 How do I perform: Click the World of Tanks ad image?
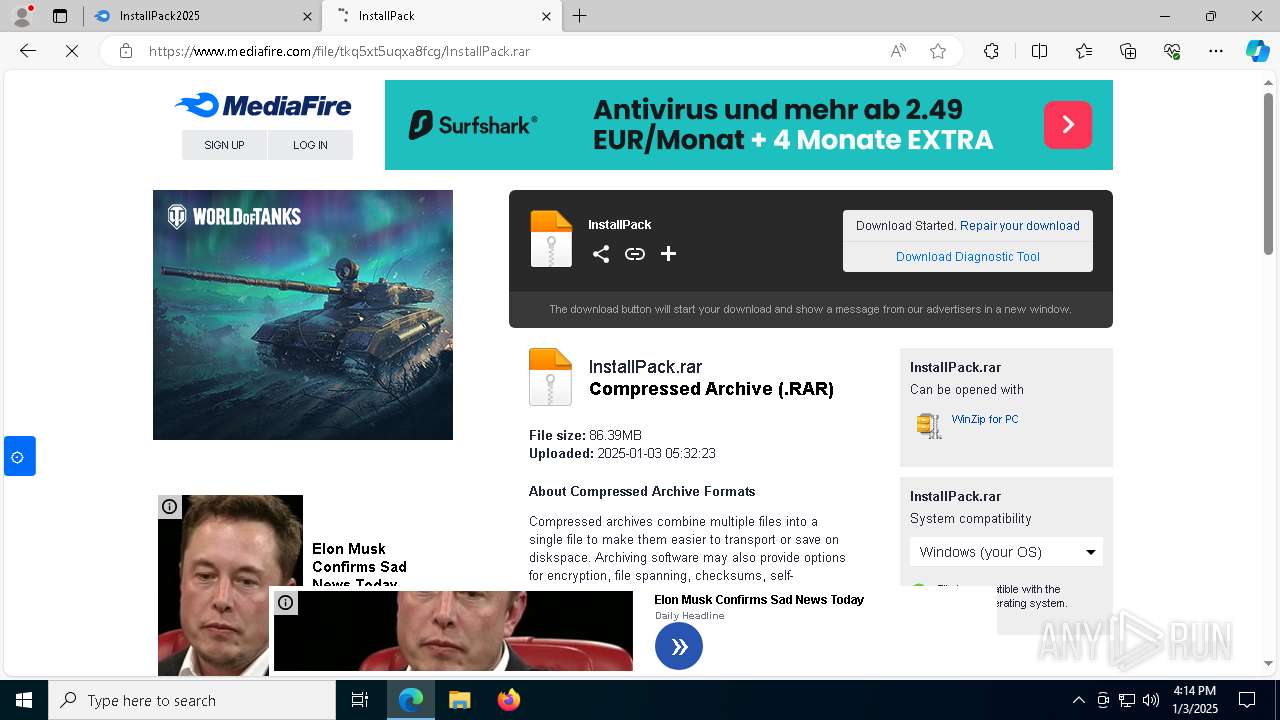pos(303,315)
